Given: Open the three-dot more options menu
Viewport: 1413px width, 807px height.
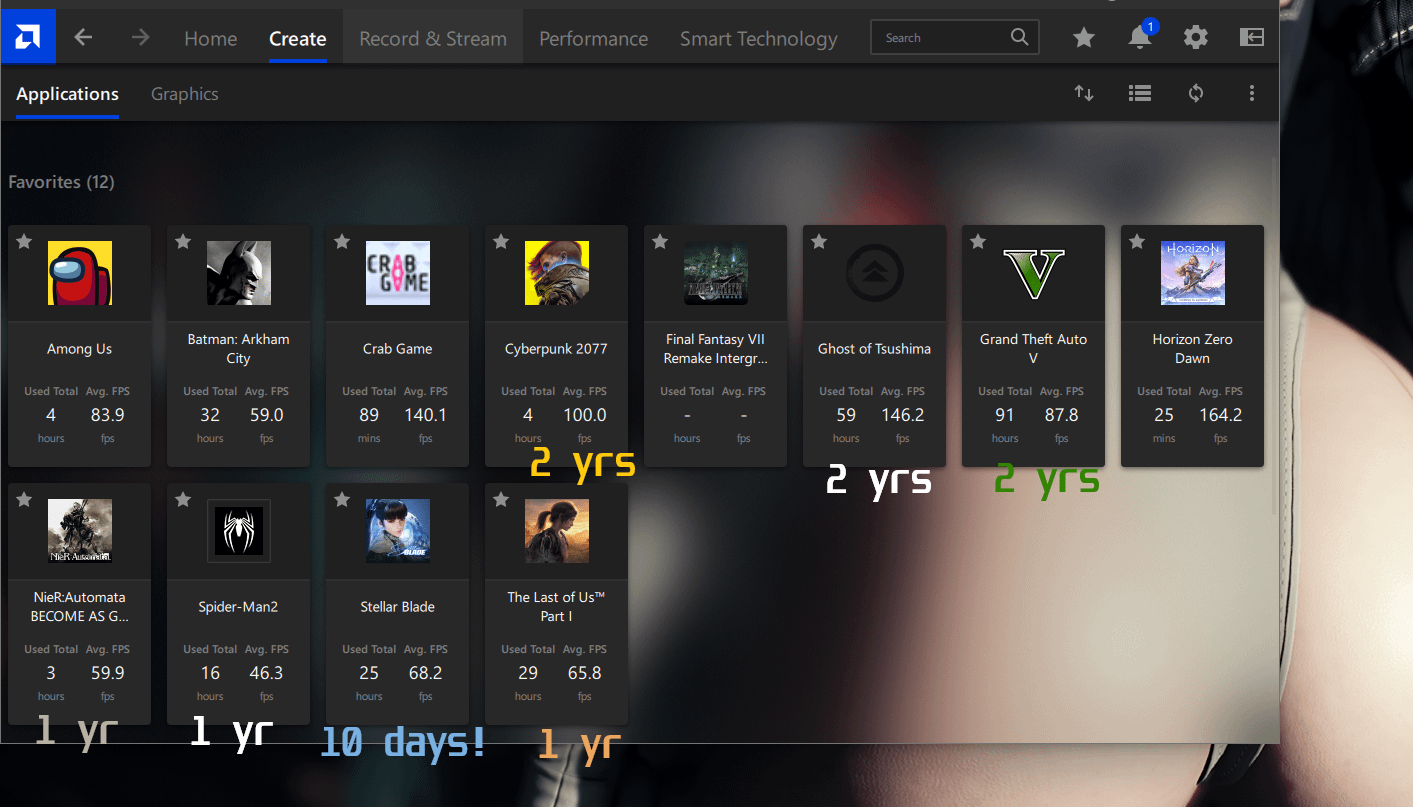Looking at the screenshot, I should click(1252, 93).
